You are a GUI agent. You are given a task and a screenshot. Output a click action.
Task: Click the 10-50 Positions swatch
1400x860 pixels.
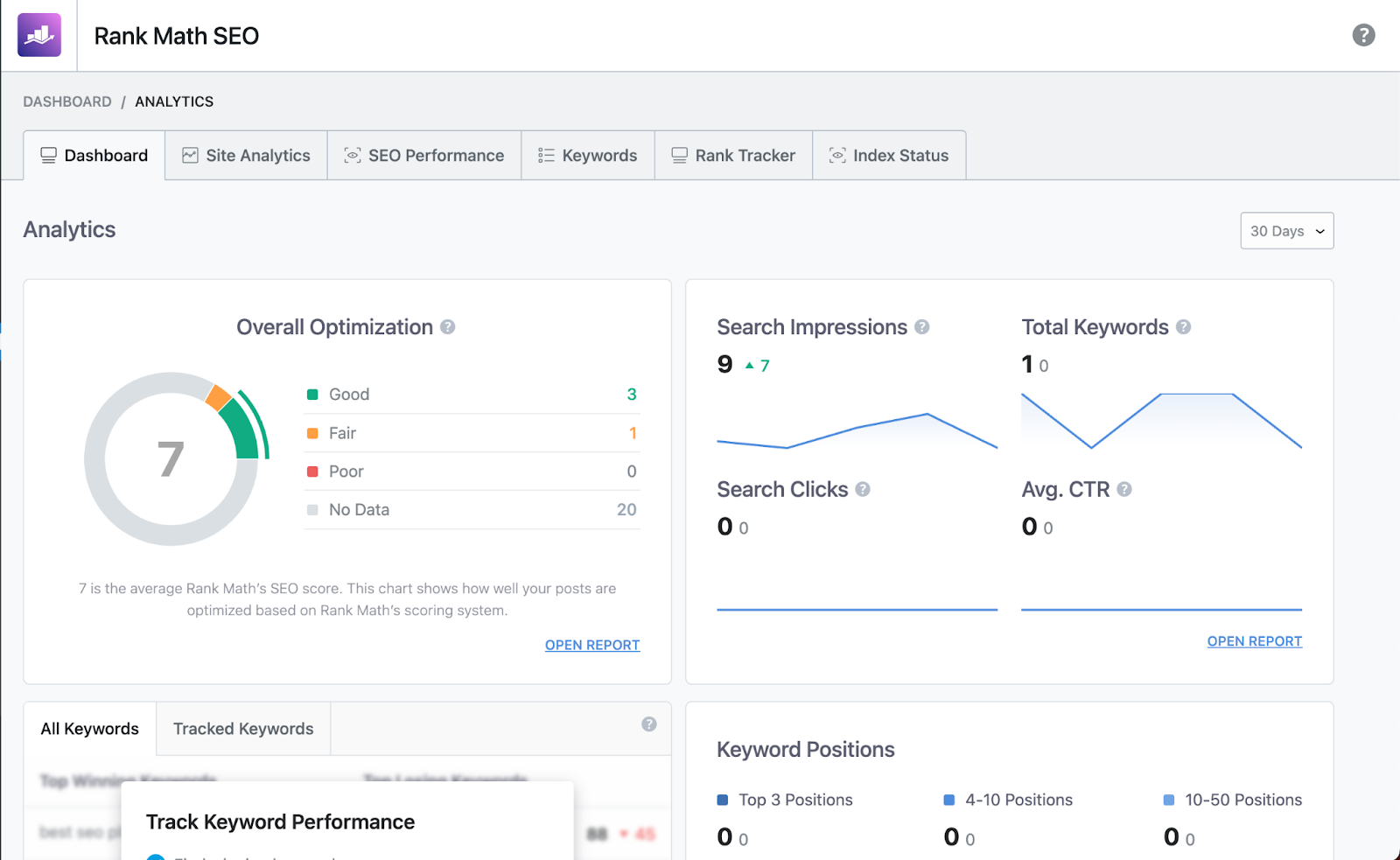(x=1169, y=800)
